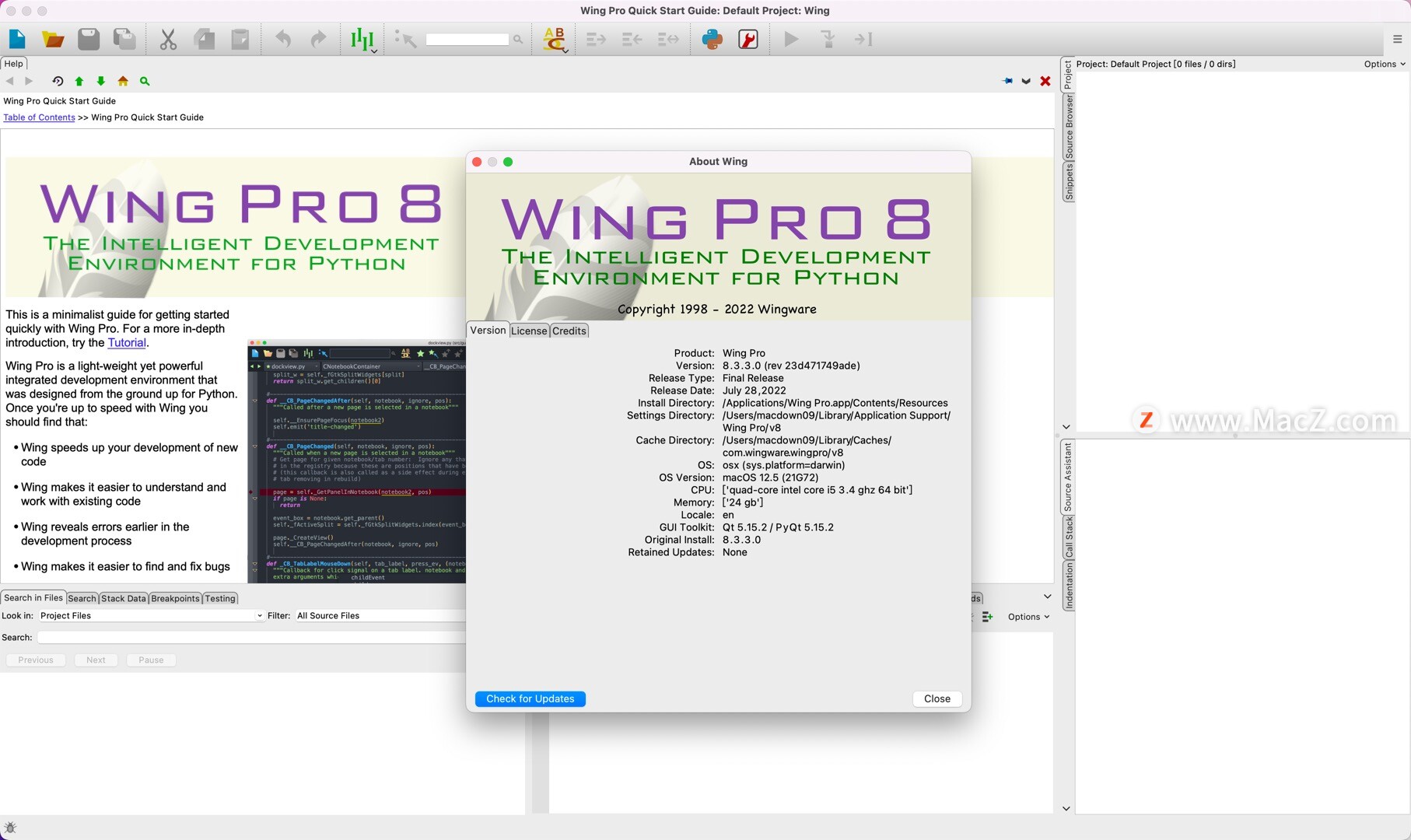Open the Project panel Options menu
1411x840 pixels.
pos(1383,64)
